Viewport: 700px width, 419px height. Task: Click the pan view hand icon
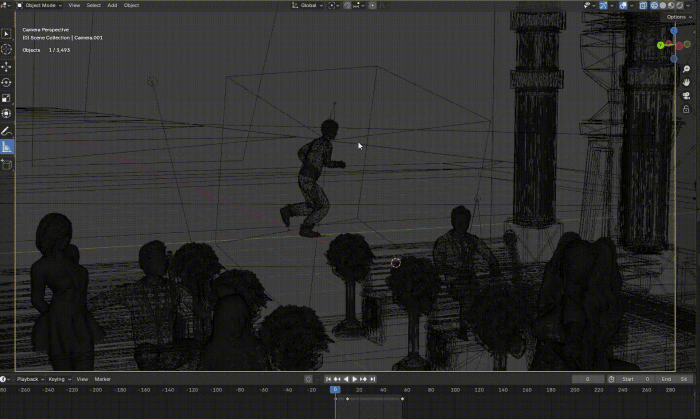(686, 83)
